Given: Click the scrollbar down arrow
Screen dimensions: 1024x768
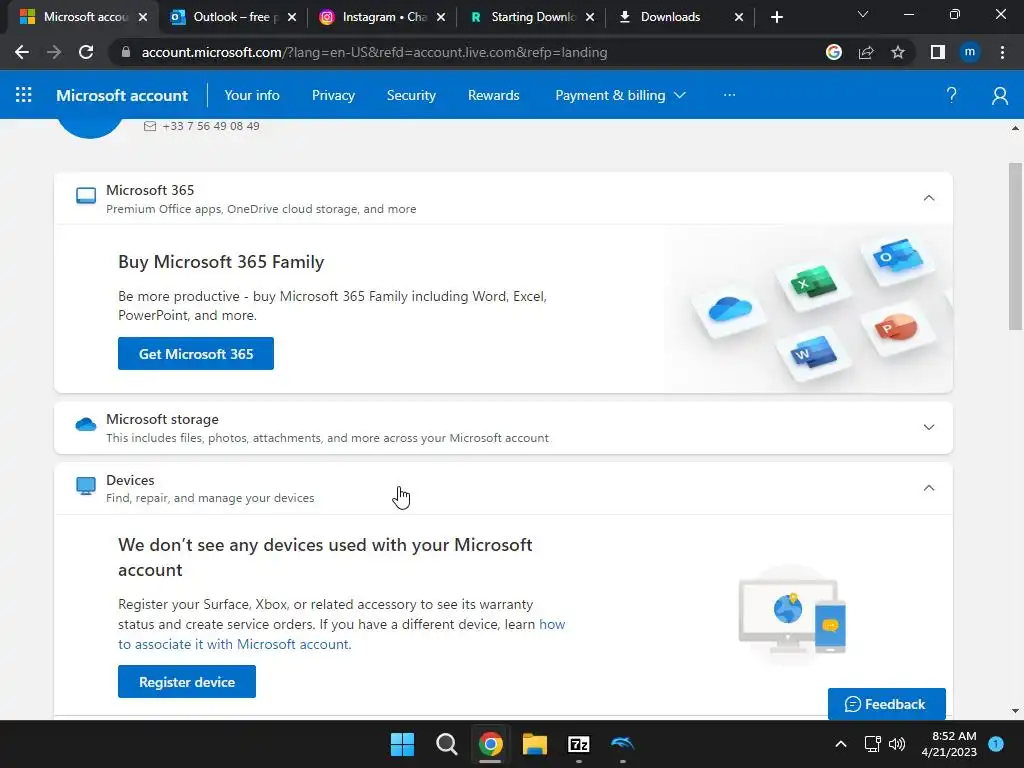Looking at the screenshot, I should coord(1015,711).
